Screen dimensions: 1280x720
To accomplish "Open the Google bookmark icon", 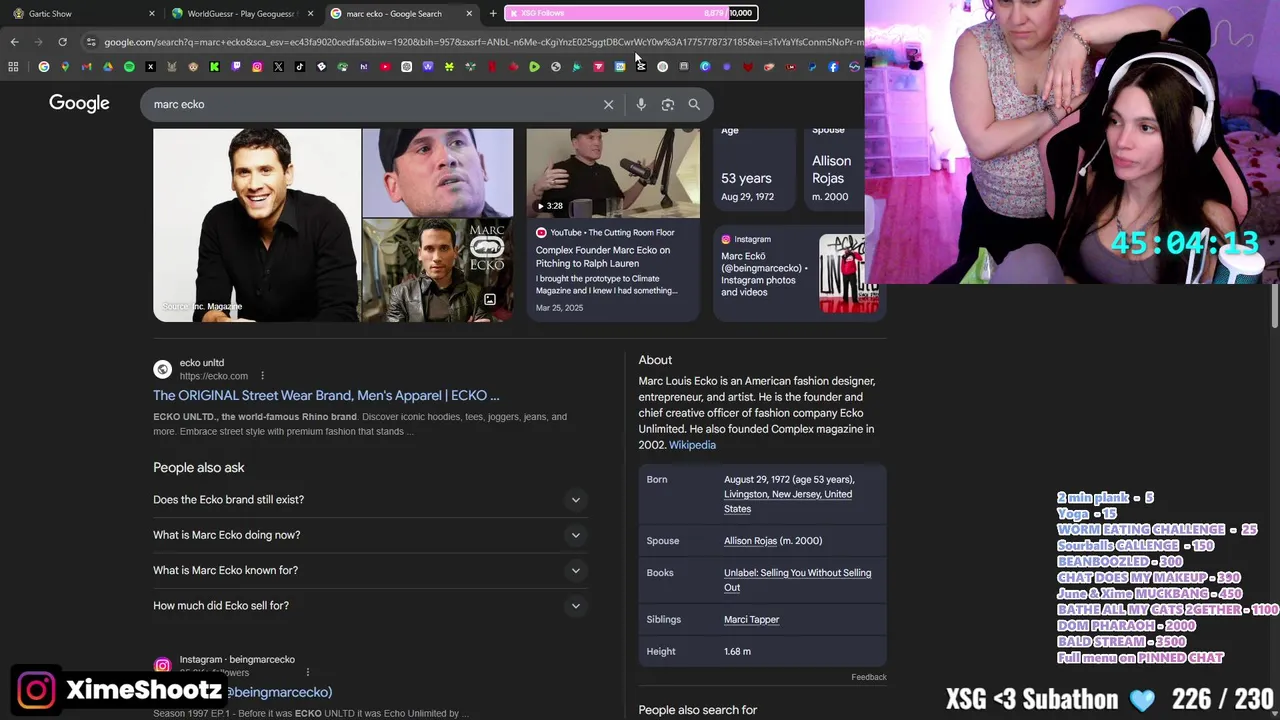I will point(44,67).
